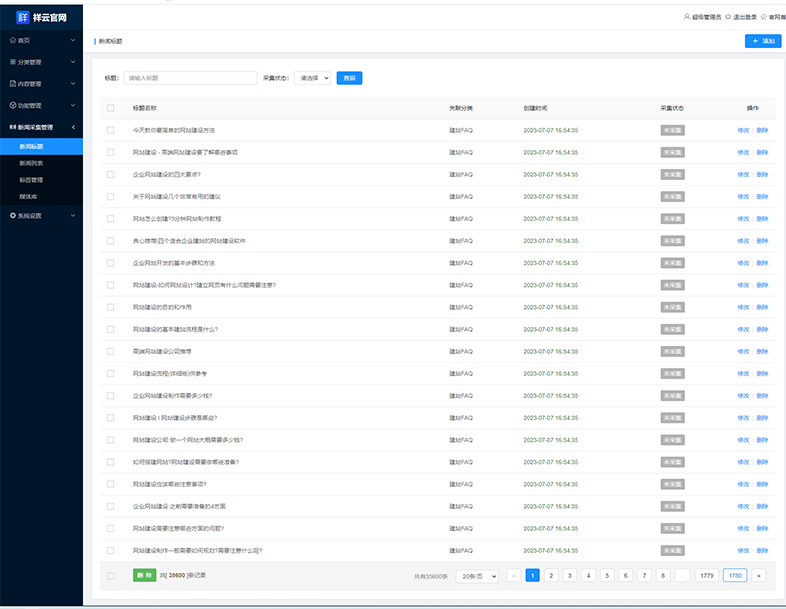786x609 pixels.
Task: Tick the checkbox for 高端网站建设公司推荐
Action: [111, 352]
